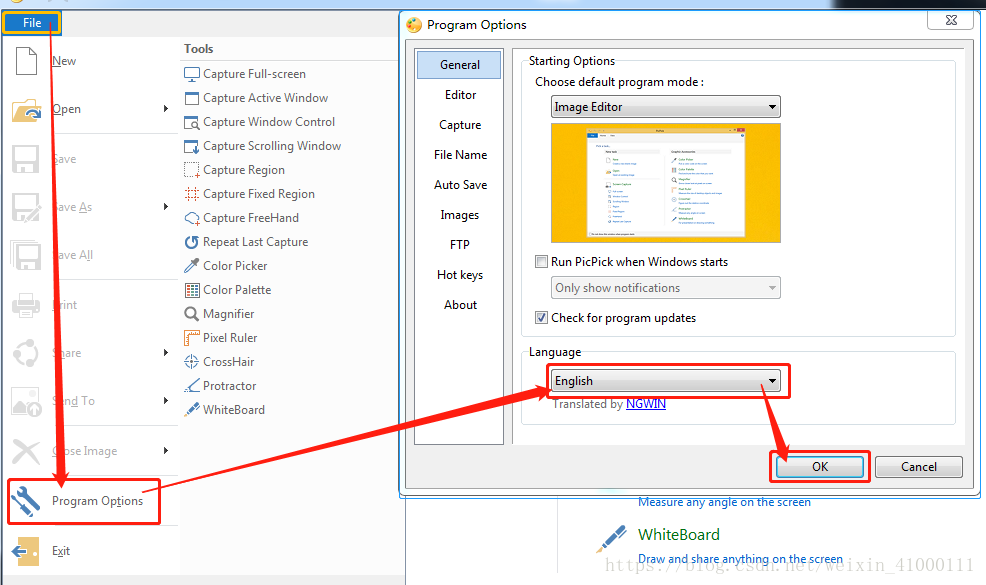Open the default program mode dropdown

[665, 107]
